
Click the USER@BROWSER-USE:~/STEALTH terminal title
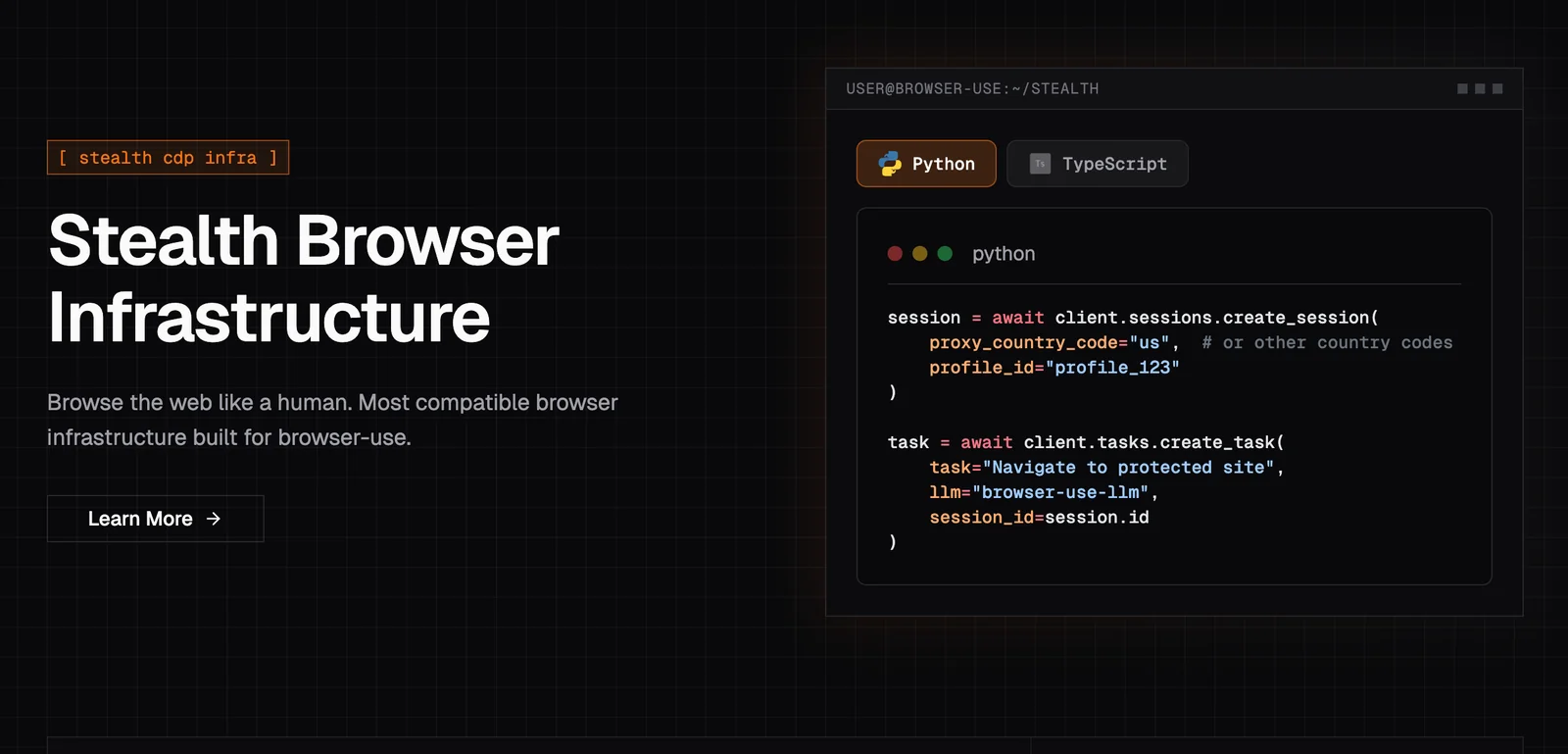[x=972, y=89]
